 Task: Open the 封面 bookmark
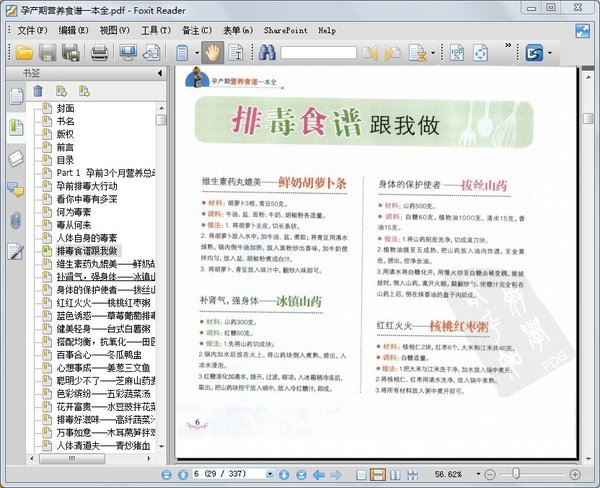[x=65, y=108]
